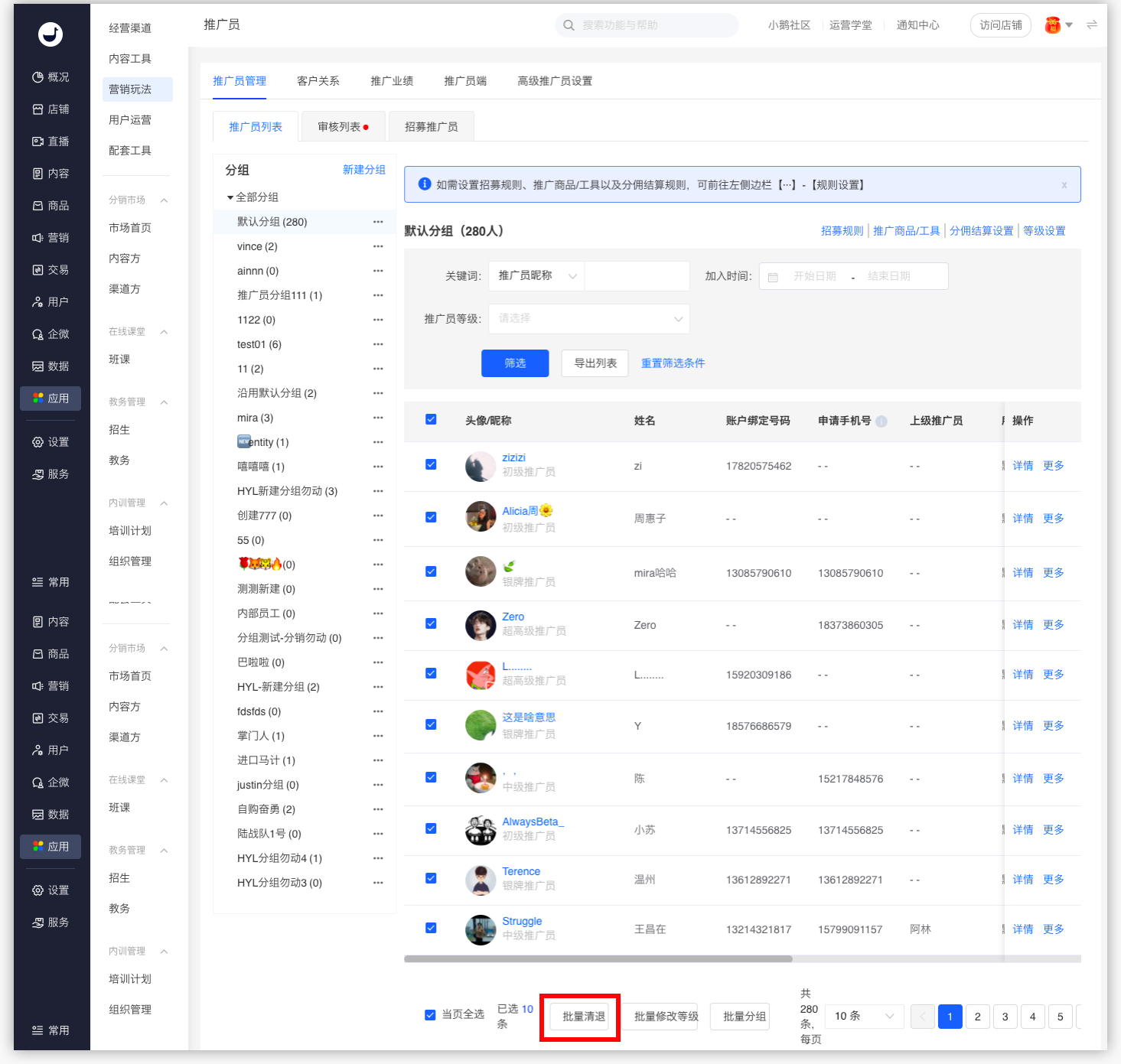Collapse the 全部分组 tree

(230, 197)
